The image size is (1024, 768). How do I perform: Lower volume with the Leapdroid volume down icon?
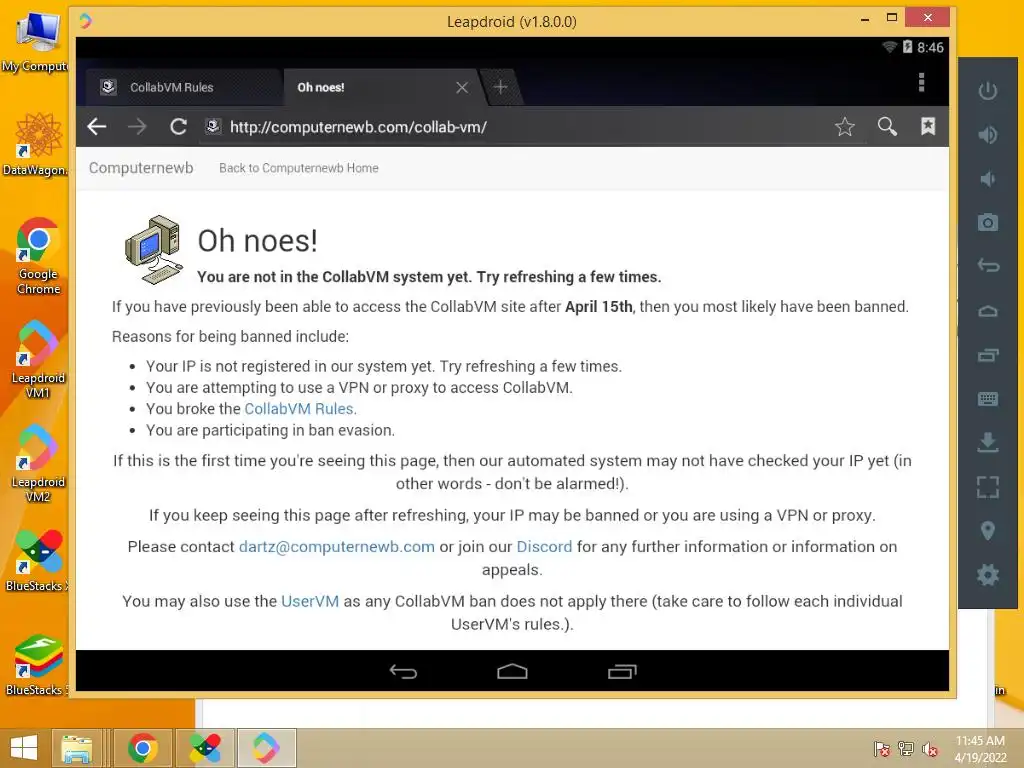[x=987, y=179]
